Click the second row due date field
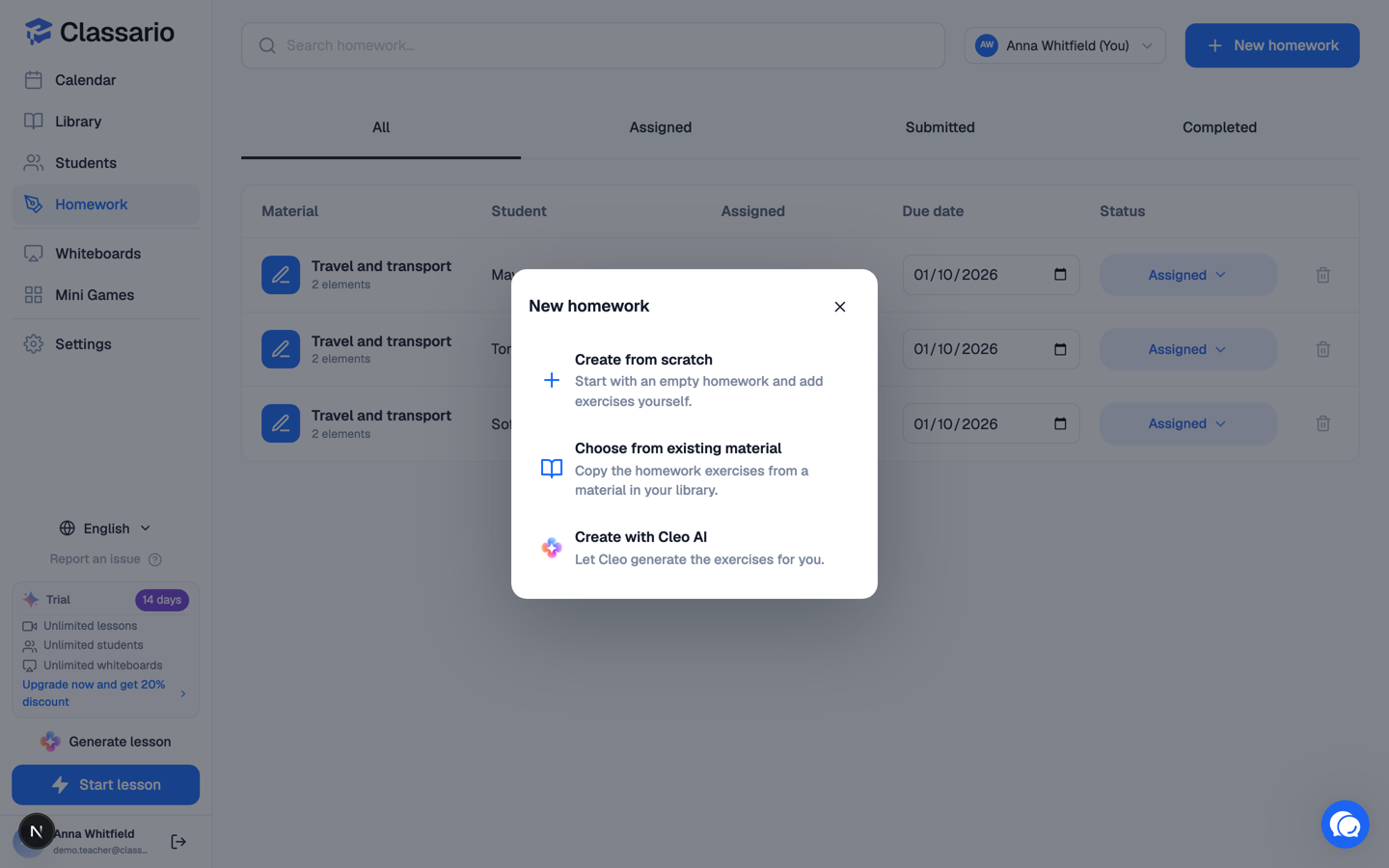Image resolution: width=1389 pixels, height=868 pixels. [991, 349]
